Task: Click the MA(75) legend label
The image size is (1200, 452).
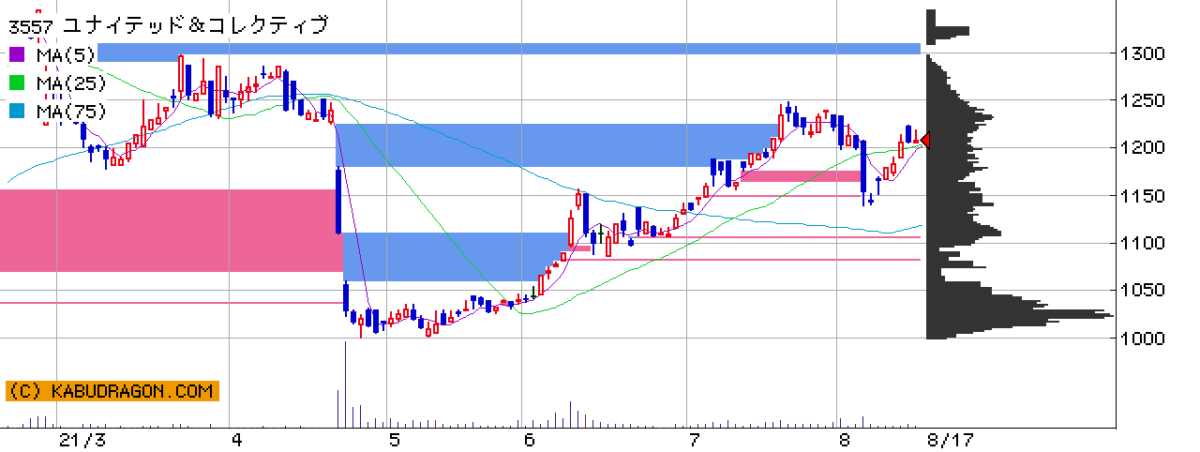Action: [70, 111]
